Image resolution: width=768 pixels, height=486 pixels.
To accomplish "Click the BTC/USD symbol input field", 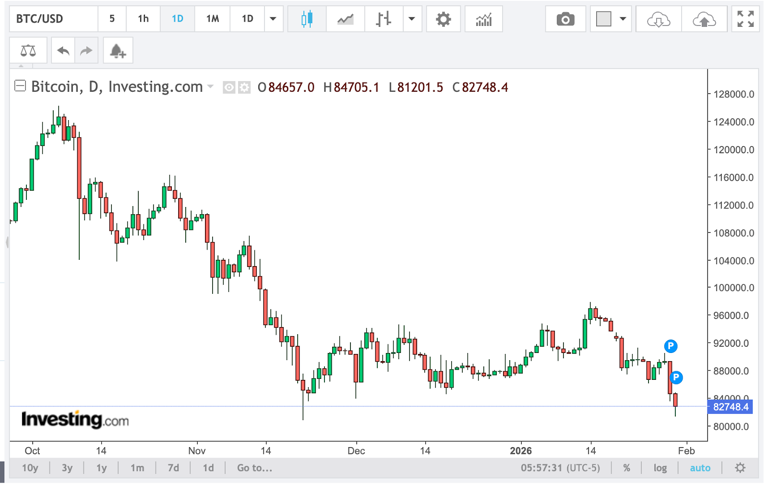I will coord(52,19).
